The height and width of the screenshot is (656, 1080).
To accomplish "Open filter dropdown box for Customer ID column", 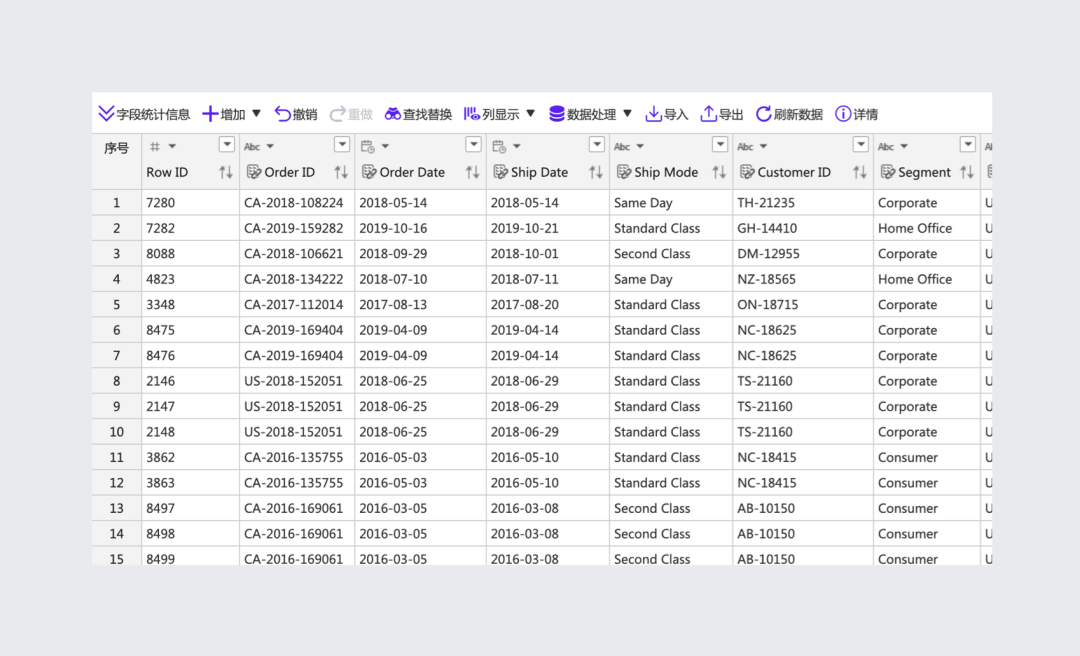I will click(x=860, y=145).
